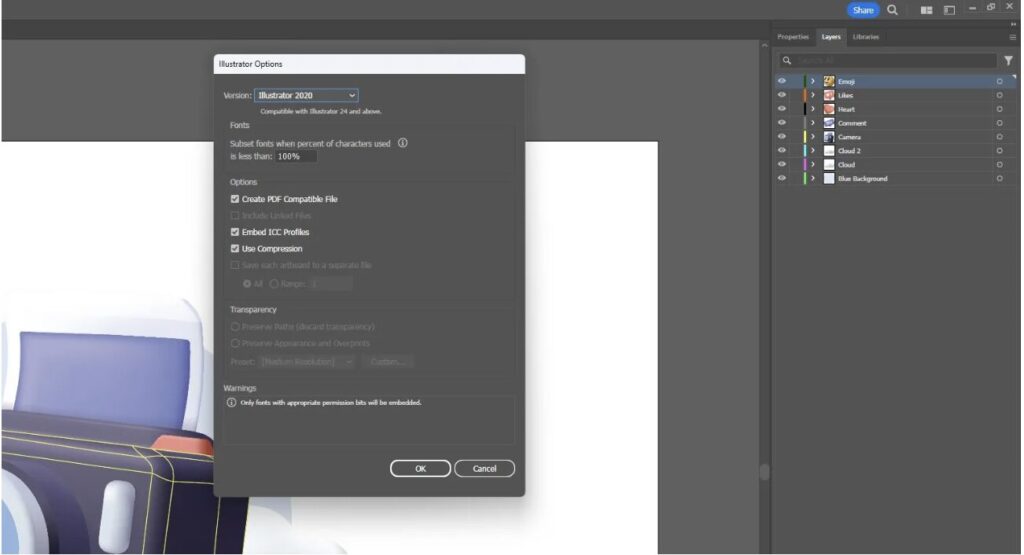Open the Layers panel hamburger menu
1024x555 pixels.
[1013, 37]
